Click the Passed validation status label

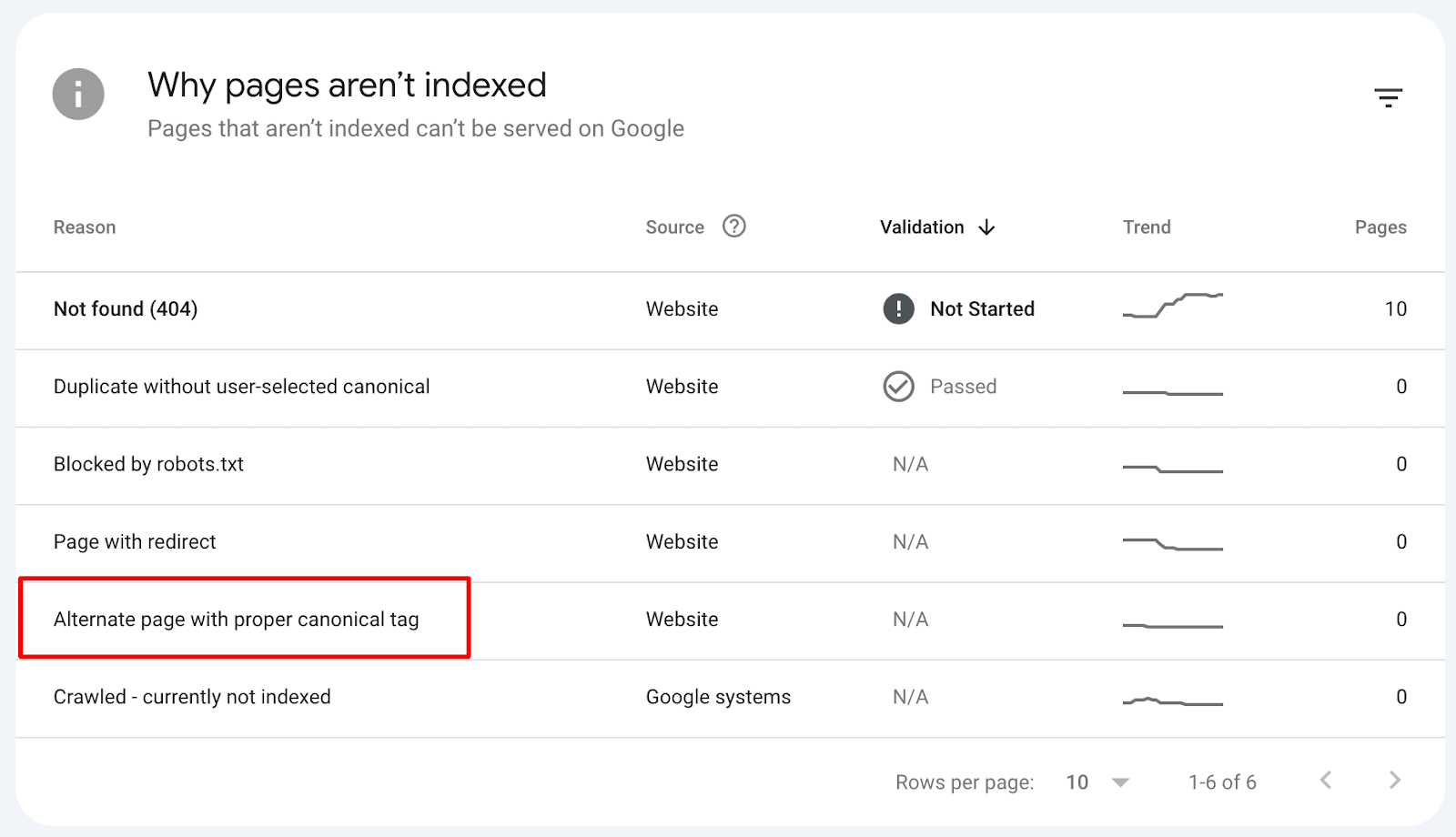(x=964, y=386)
